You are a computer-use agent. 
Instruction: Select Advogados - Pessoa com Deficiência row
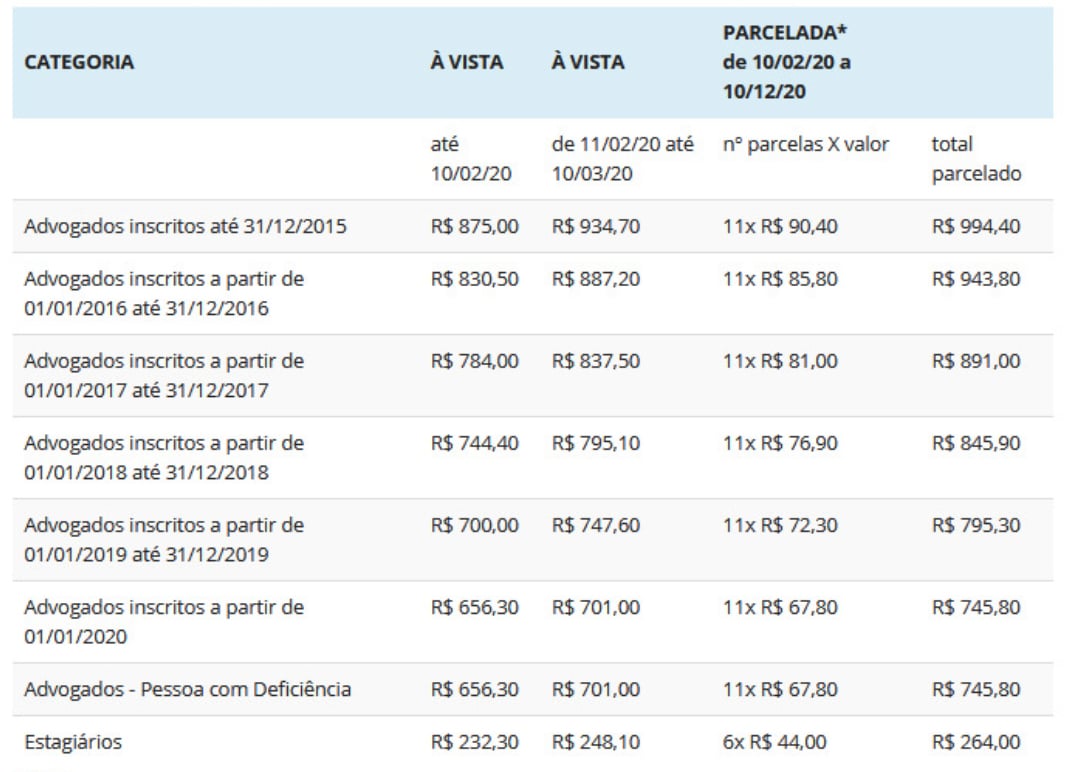point(532,689)
